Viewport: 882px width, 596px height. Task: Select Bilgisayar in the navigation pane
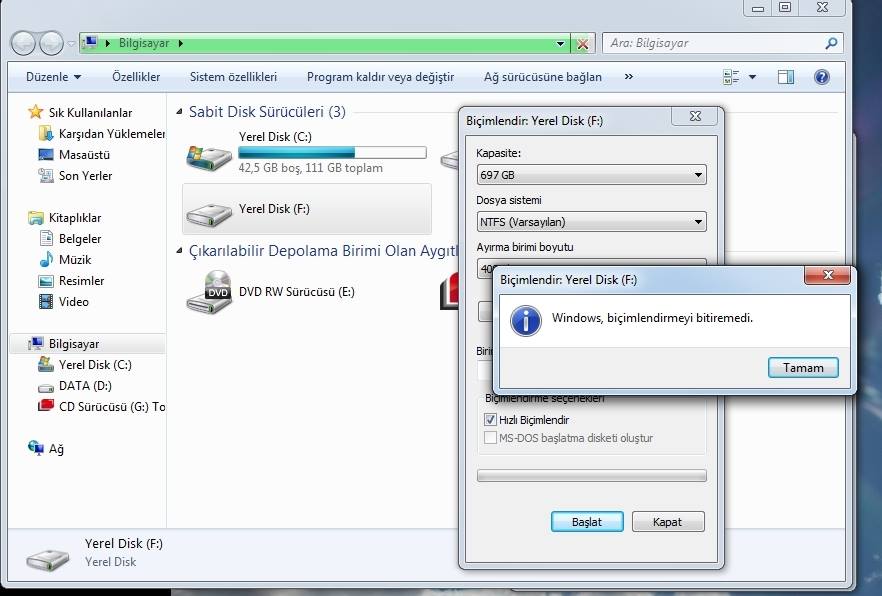(x=74, y=344)
